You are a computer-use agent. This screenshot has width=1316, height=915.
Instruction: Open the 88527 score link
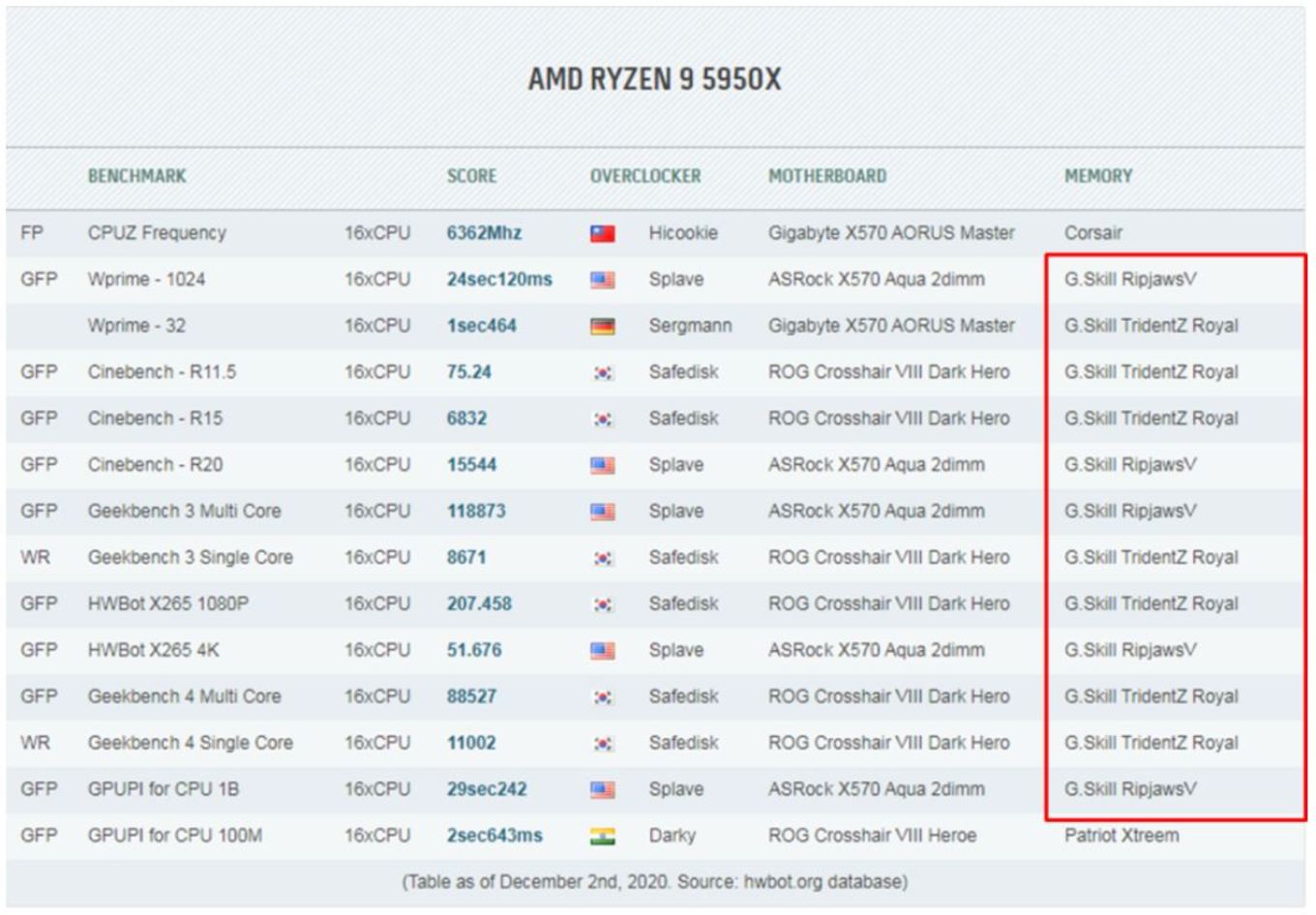pos(471,697)
